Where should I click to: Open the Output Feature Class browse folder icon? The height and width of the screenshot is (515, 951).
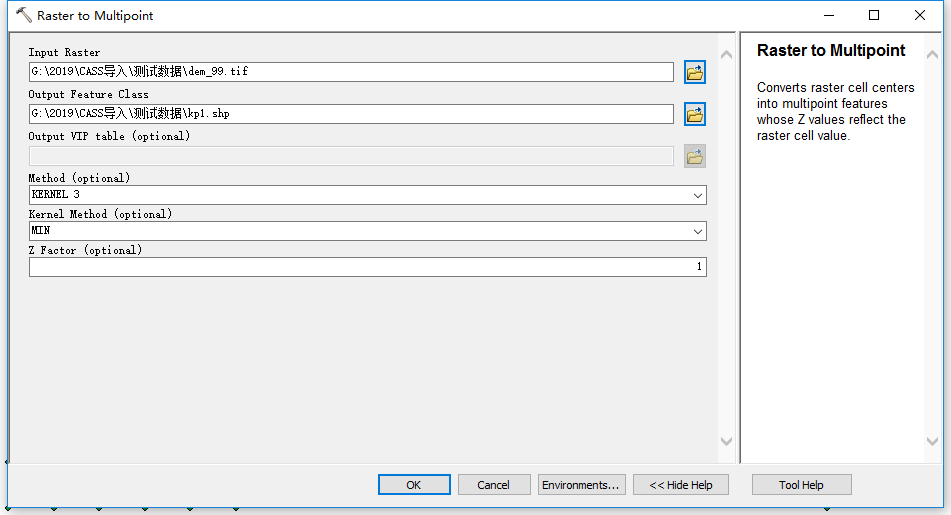coord(694,114)
